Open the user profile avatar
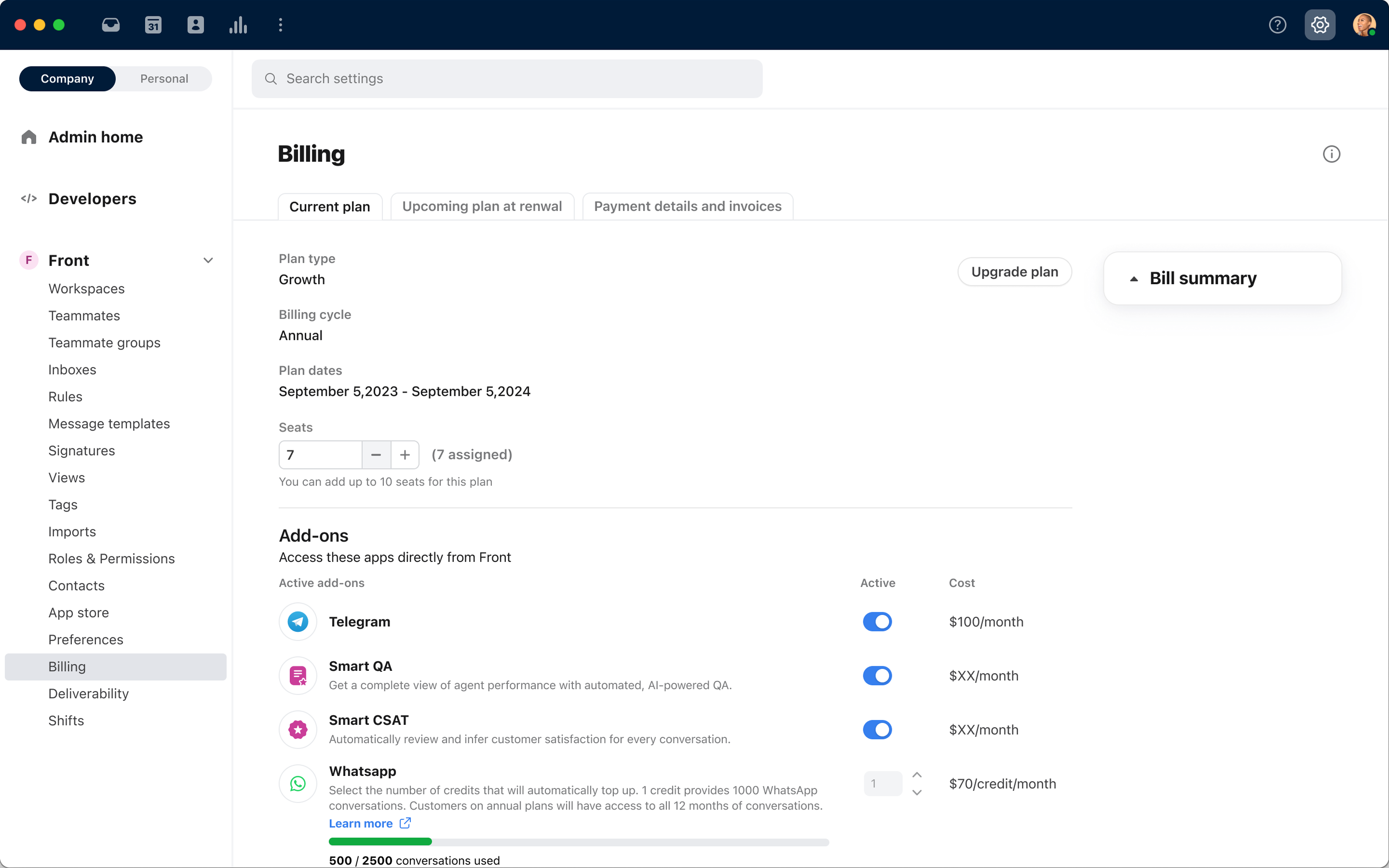Viewport: 1389px width, 868px height. 1364,25
